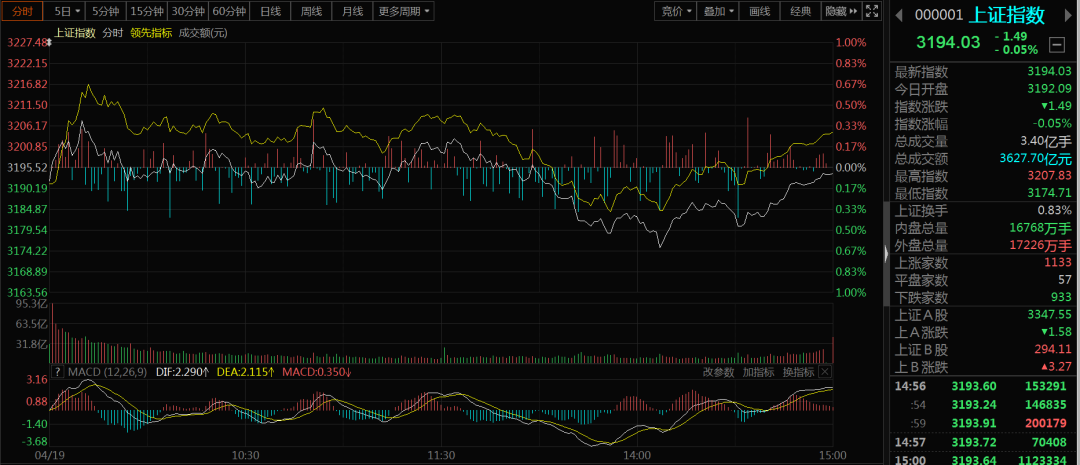This screenshot has width=1080, height=465.
Task: Click the 上证指数 title in the side panel
Action: coord(1006,15)
